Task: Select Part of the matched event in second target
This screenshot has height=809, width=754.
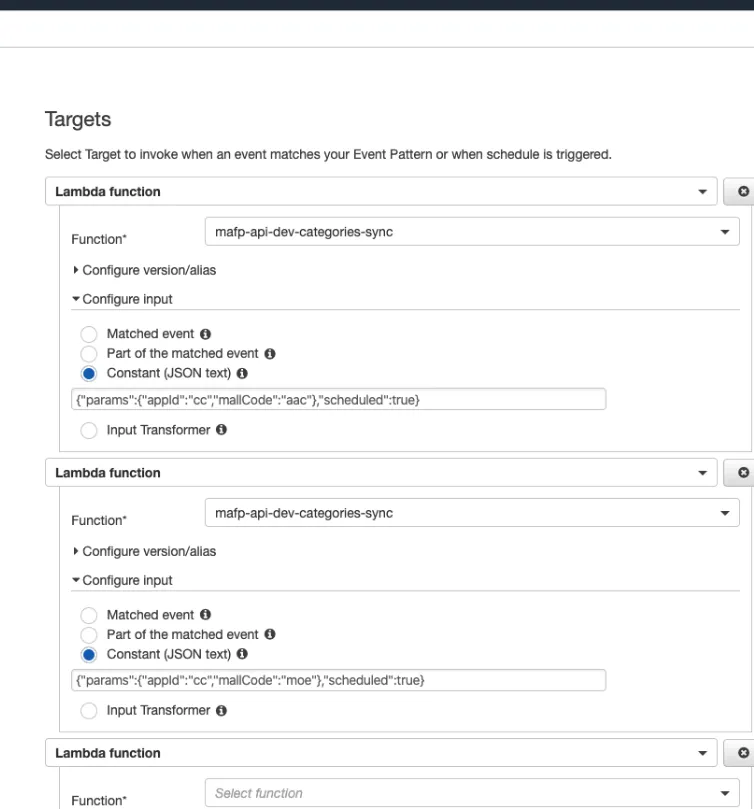Action: tap(89, 634)
